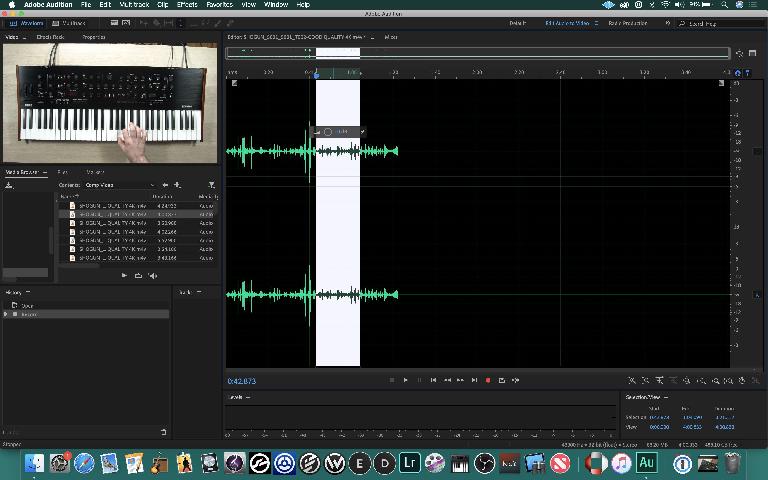The width and height of the screenshot is (768, 480).
Task: Expand the Record item in History panel
Action: (6, 314)
